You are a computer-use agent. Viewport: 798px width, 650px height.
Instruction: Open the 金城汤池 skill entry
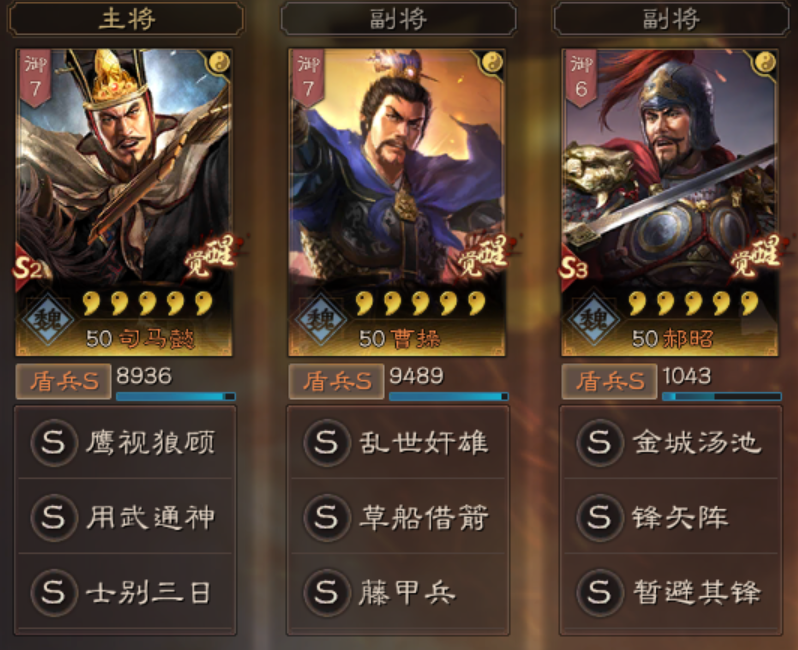point(671,442)
